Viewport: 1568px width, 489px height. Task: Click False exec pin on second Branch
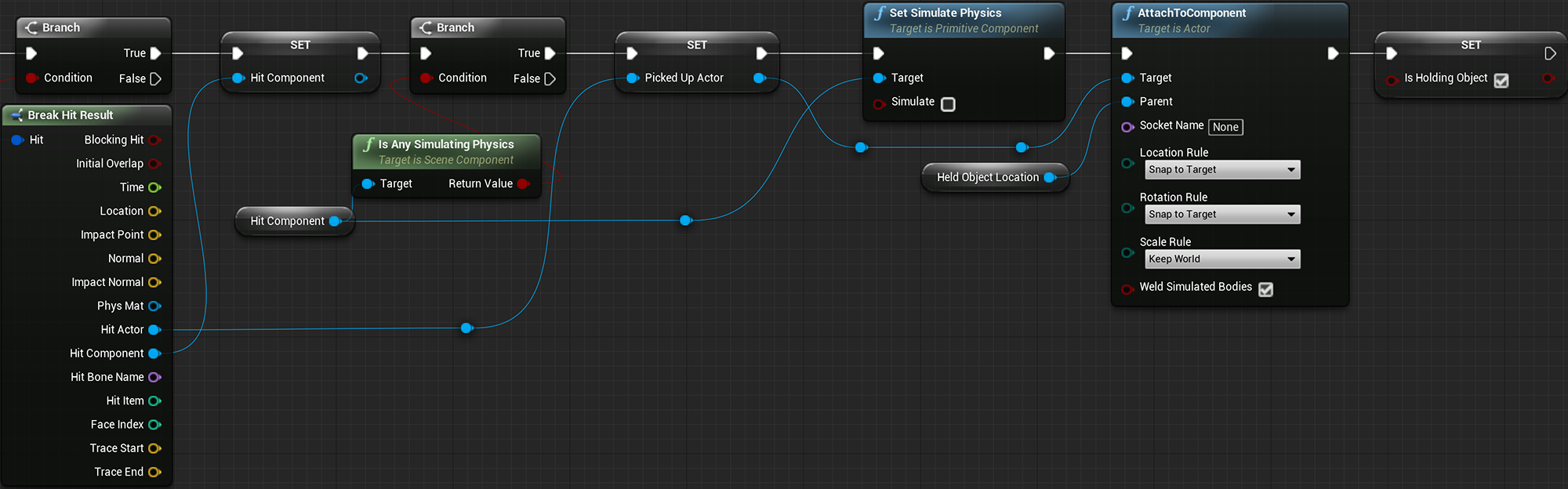click(x=550, y=79)
